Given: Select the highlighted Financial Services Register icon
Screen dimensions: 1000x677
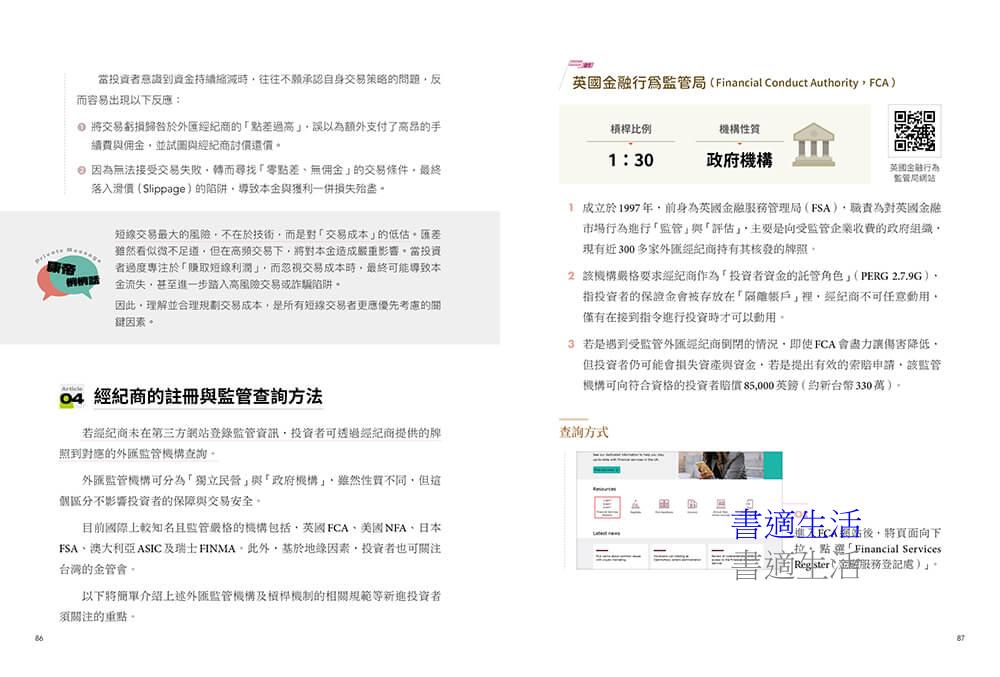Looking at the screenshot, I should click(607, 505).
